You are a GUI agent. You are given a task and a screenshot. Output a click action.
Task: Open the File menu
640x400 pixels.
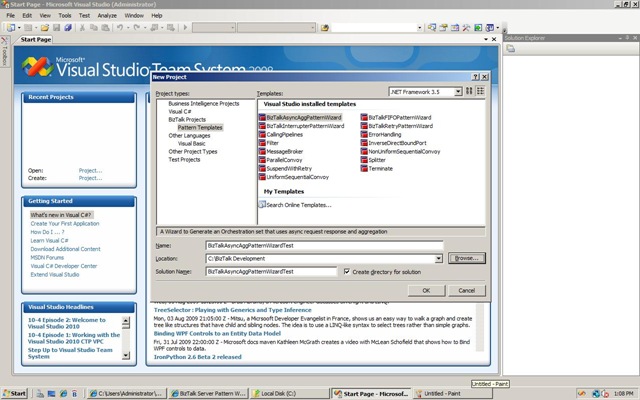11,16
